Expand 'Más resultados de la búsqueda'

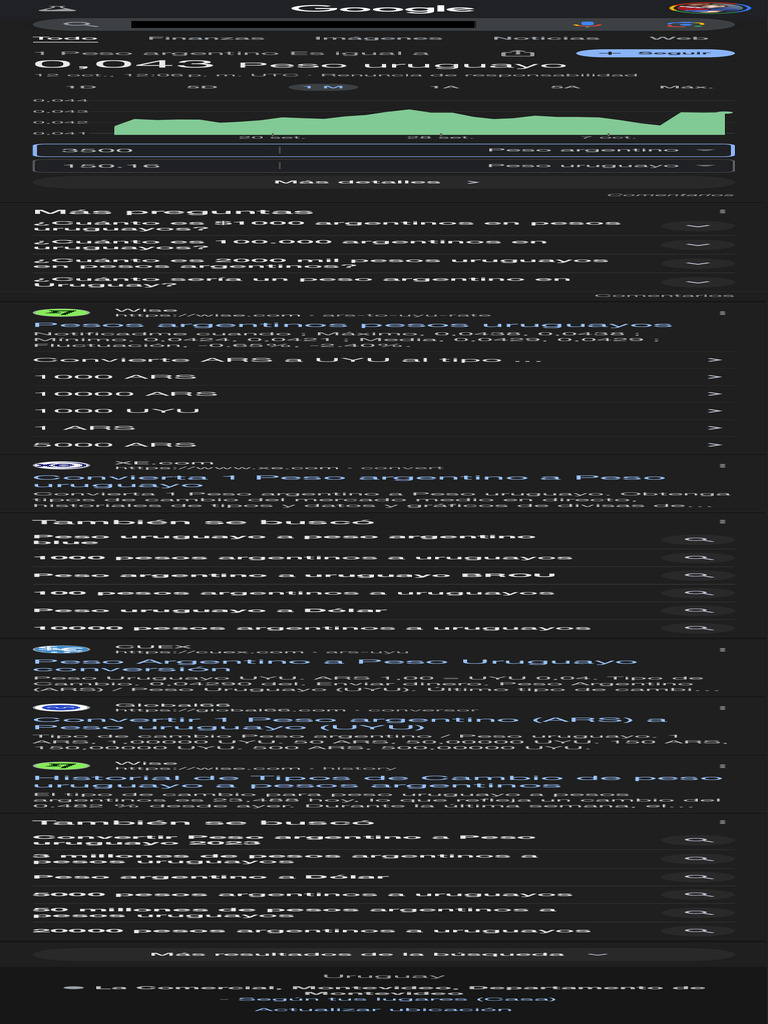point(384,954)
